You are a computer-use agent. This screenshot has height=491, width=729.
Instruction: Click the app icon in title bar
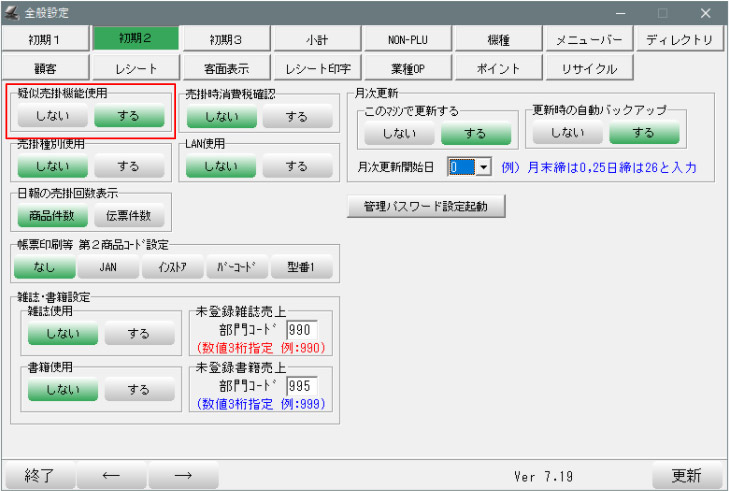[12, 13]
